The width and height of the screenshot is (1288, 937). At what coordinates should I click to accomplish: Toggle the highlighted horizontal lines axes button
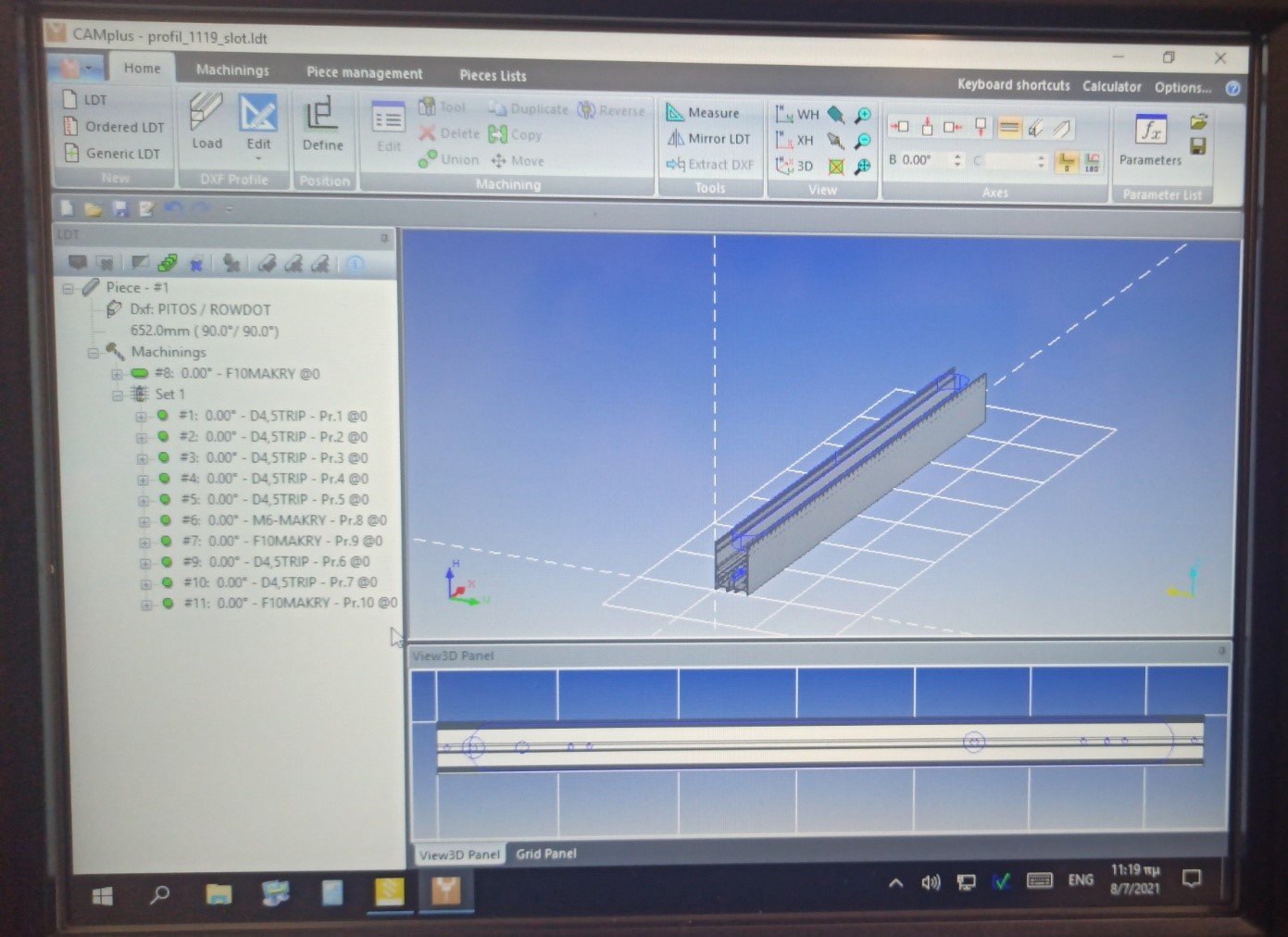[x=1009, y=128]
